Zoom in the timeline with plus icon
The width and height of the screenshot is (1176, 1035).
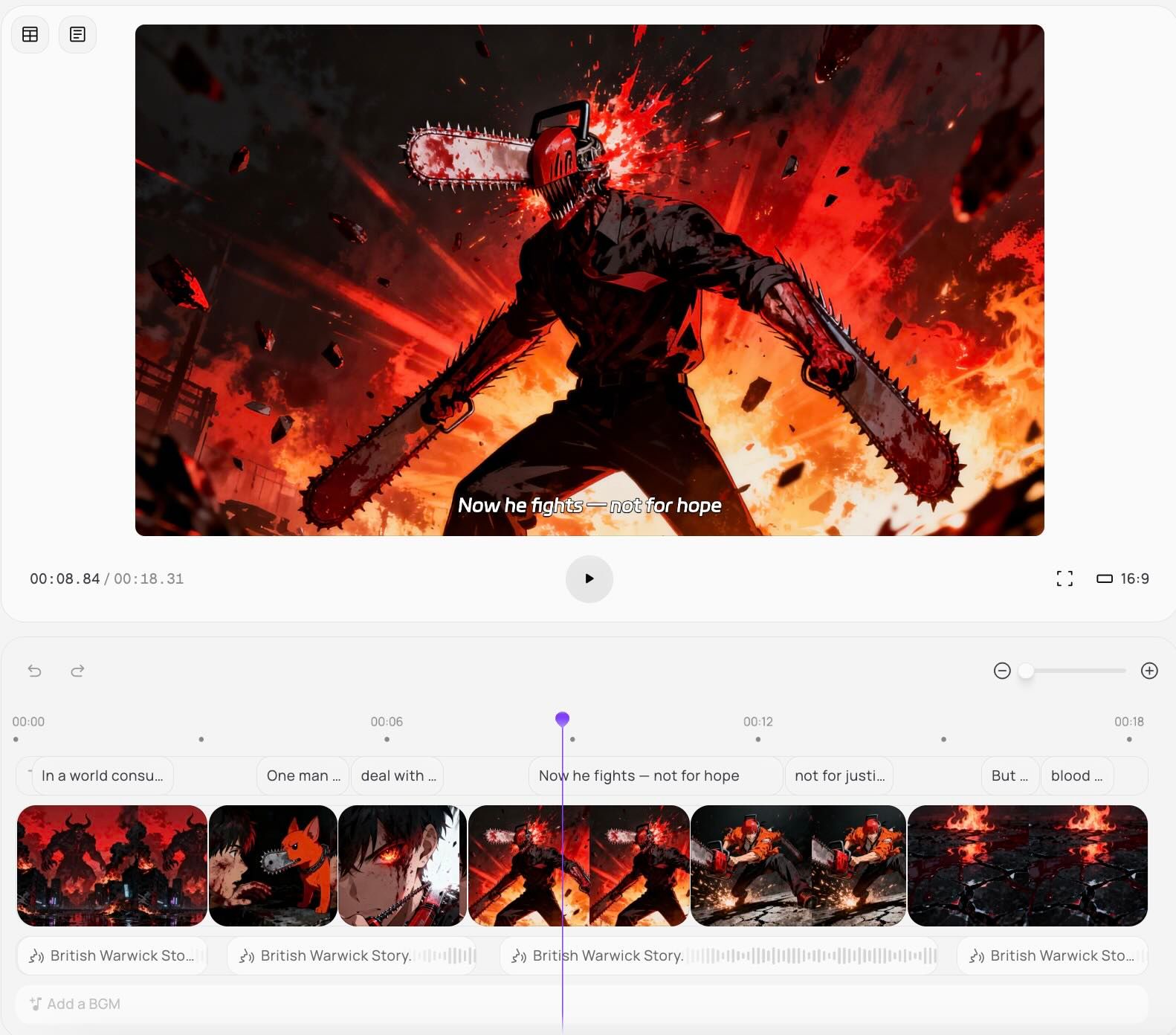1148,671
